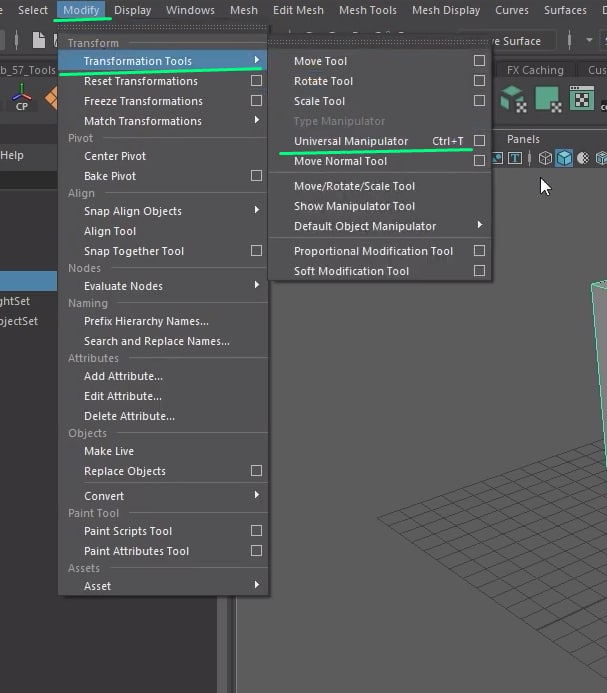Click the 3D UV cube shelf icon
This screenshot has width=607, height=693.
point(513,99)
